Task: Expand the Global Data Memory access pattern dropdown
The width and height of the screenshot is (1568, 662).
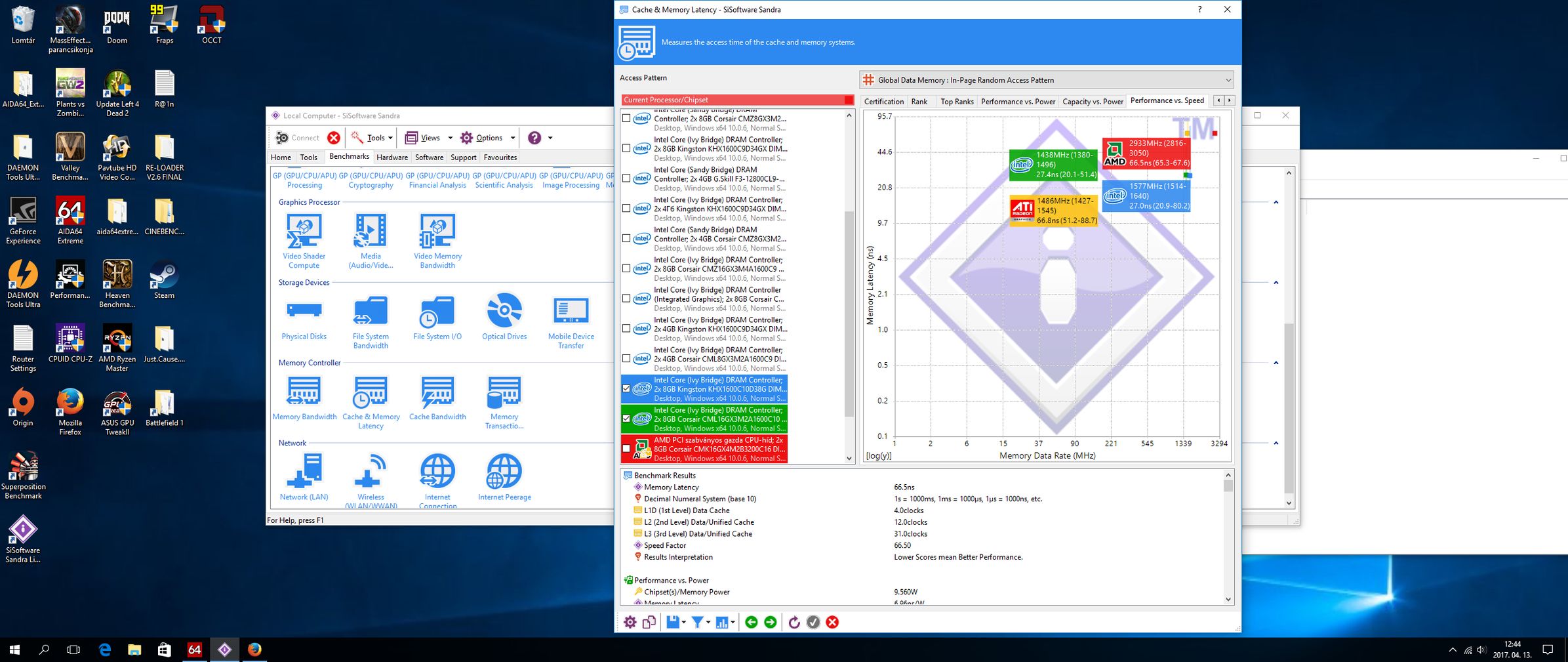Action: 1228,80
